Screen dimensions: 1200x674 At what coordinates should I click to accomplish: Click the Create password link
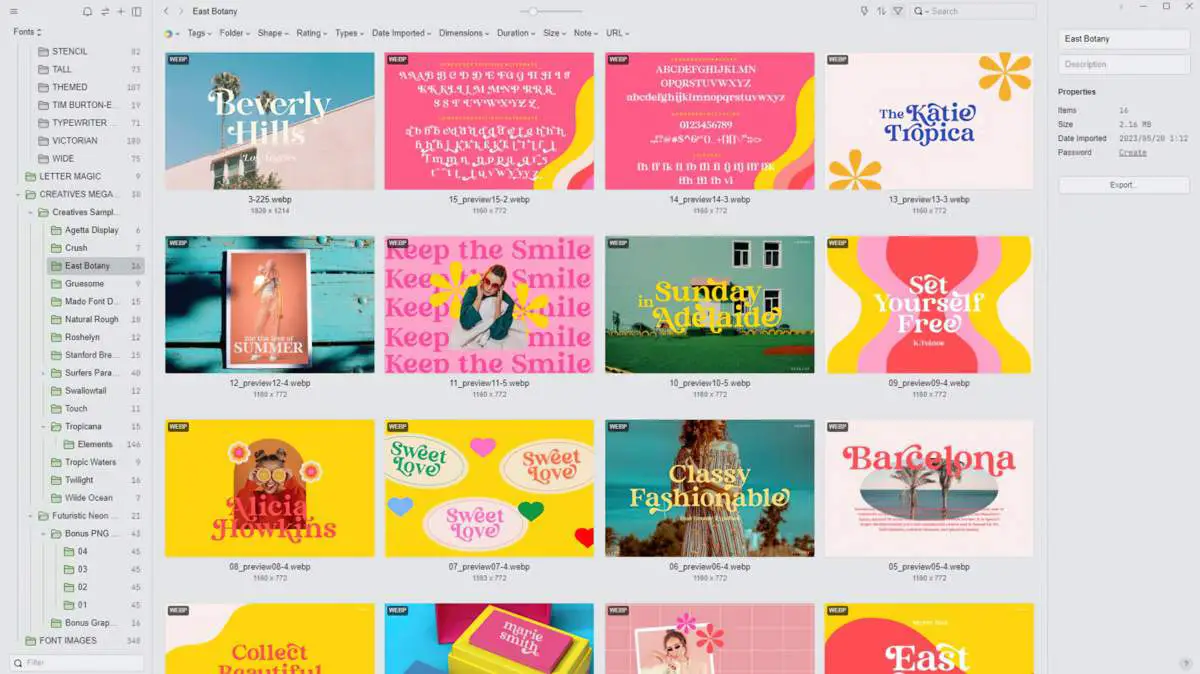point(1133,153)
